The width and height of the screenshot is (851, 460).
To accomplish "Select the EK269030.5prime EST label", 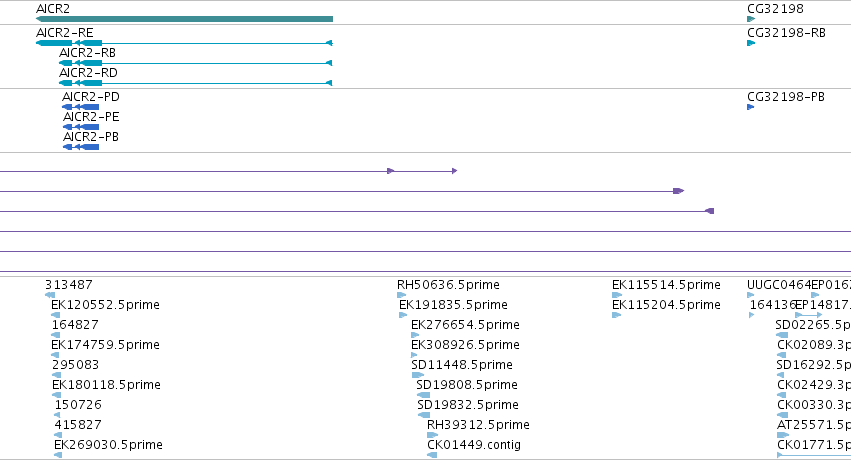I will coord(108,445).
